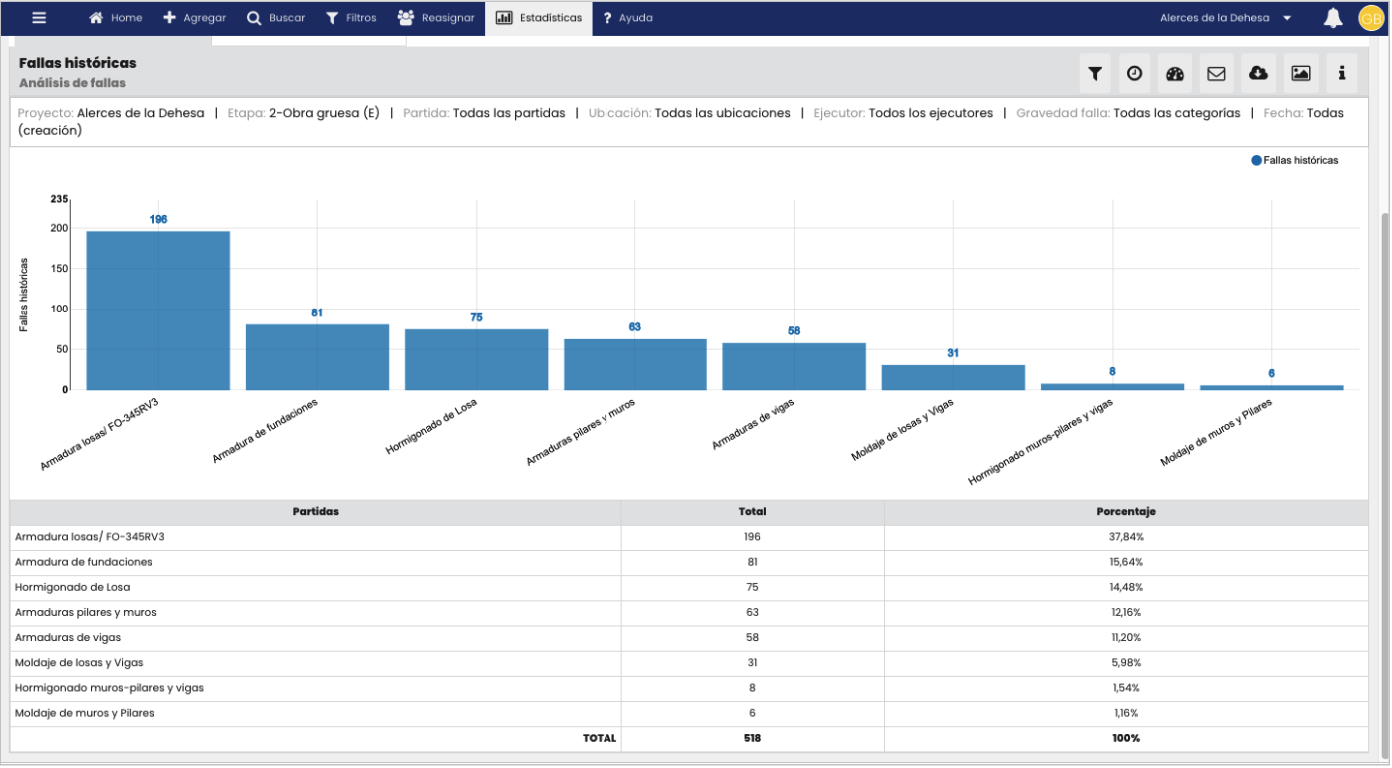The image size is (1392, 768).
Task: Click the filter funnel icon in report toolbar
Action: click(1095, 73)
